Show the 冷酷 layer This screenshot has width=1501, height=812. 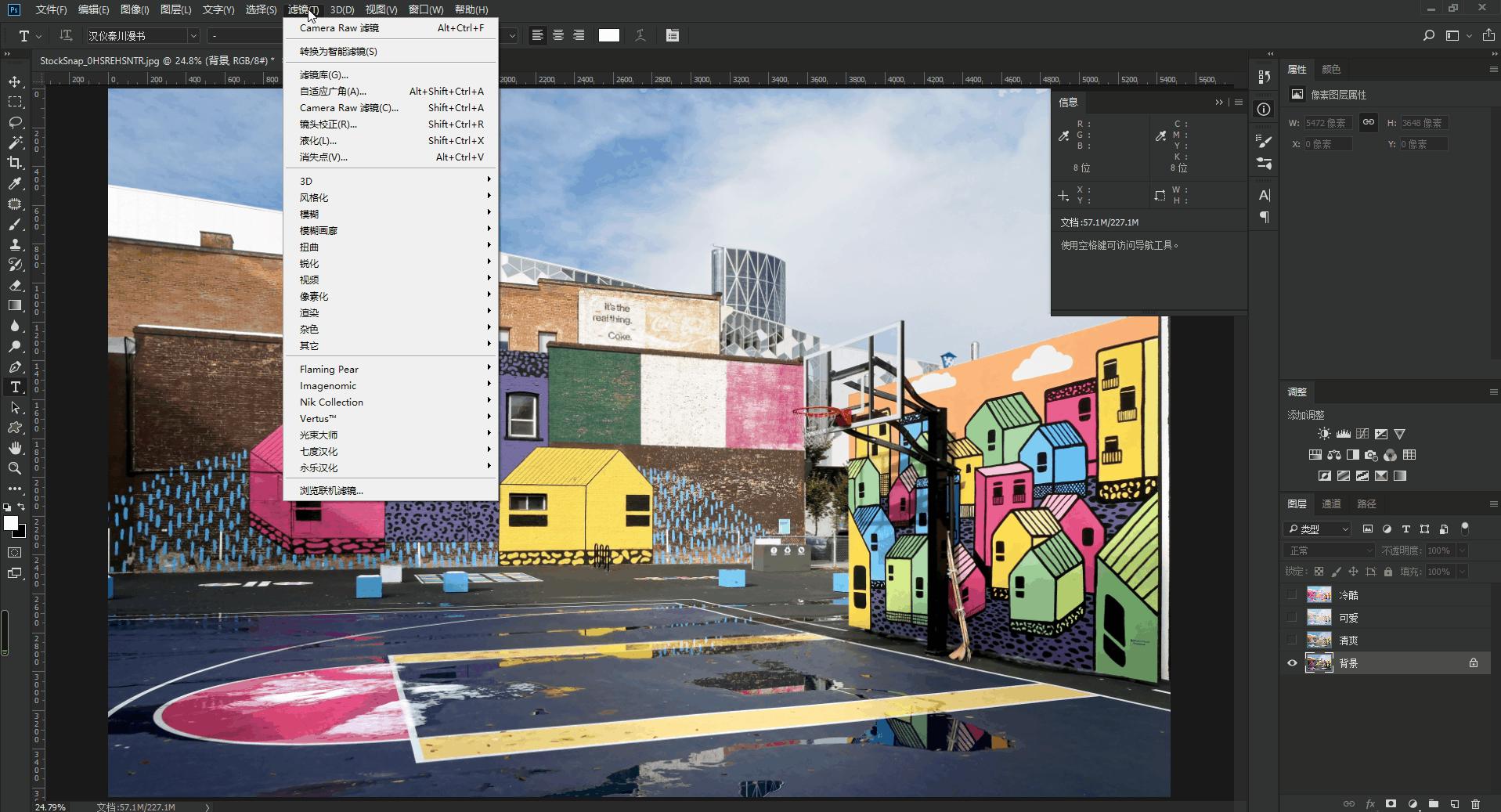[x=1292, y=595]
